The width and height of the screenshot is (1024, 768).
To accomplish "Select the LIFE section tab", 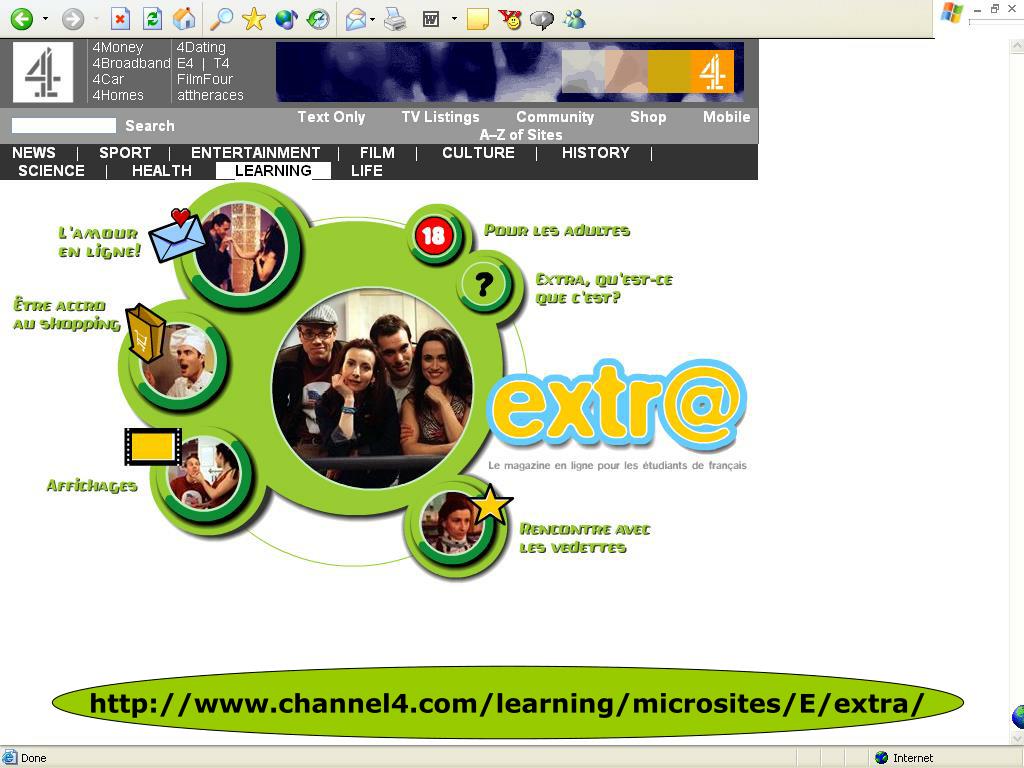I will click(x=366, y=170).
